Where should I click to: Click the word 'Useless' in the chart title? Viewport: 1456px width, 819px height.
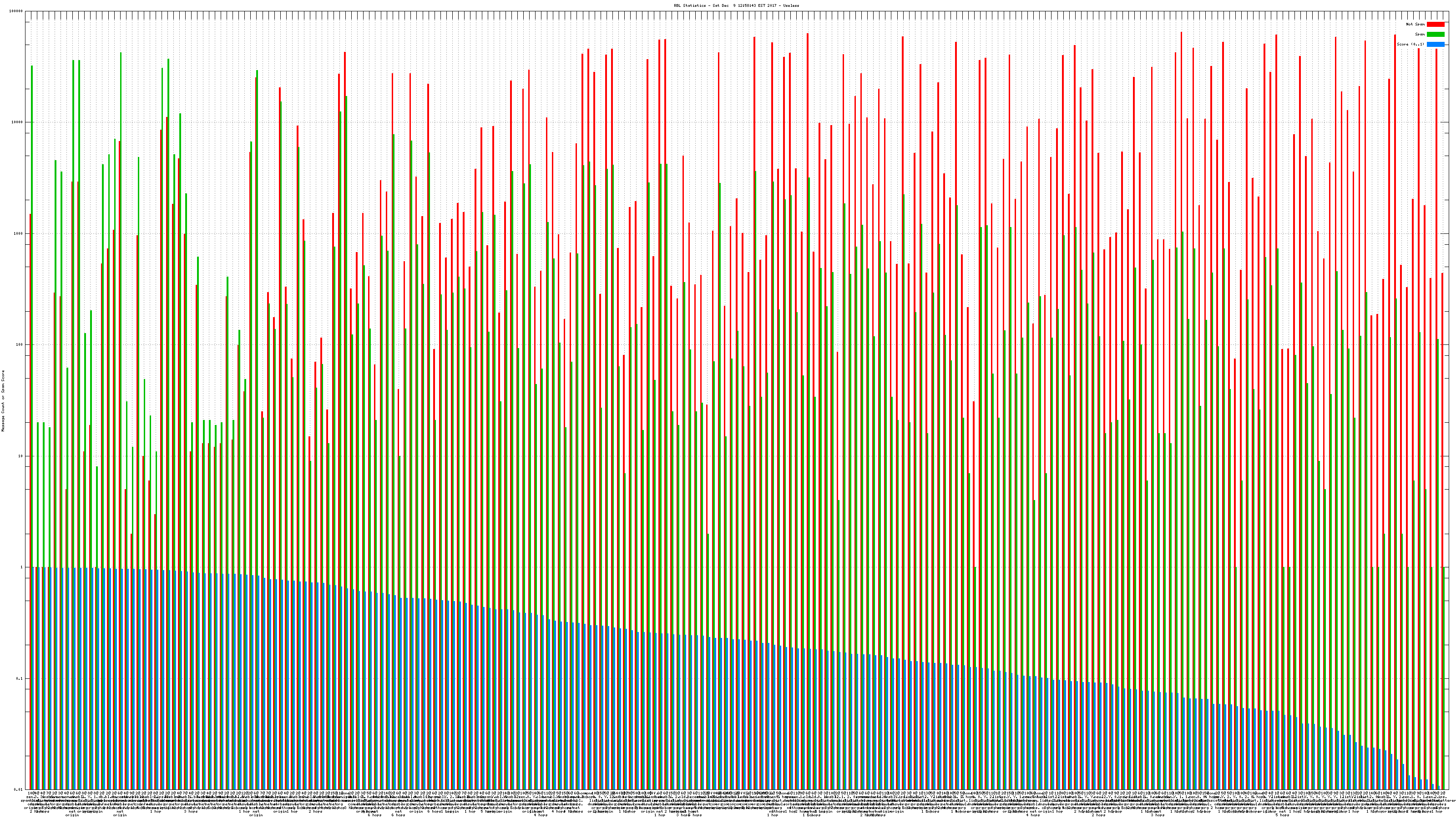pyautogui.click(x=791, y=5)
